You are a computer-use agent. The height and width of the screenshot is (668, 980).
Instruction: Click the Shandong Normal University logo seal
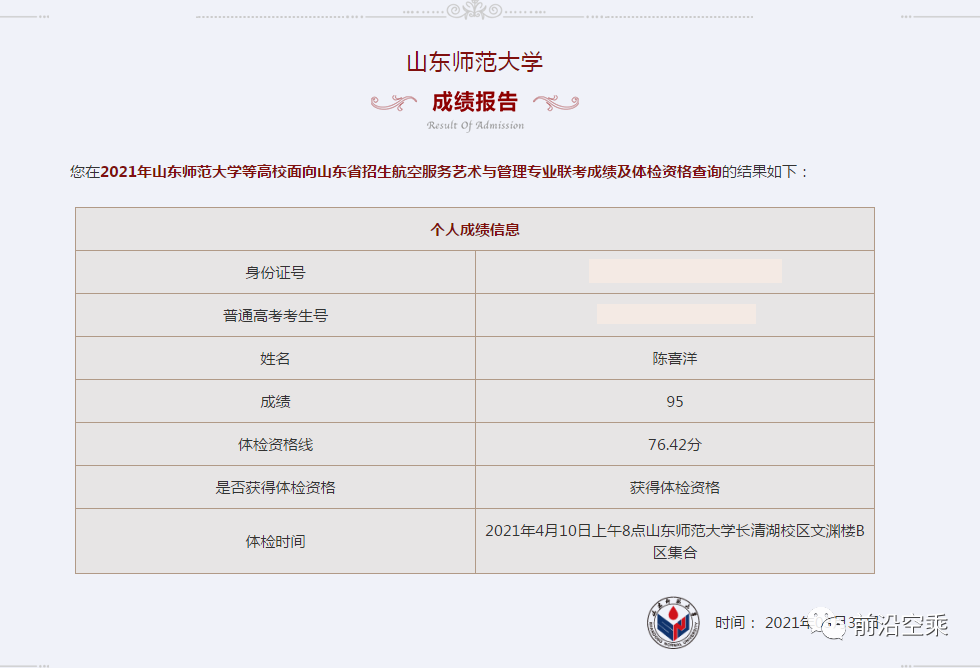coord(673,622)
